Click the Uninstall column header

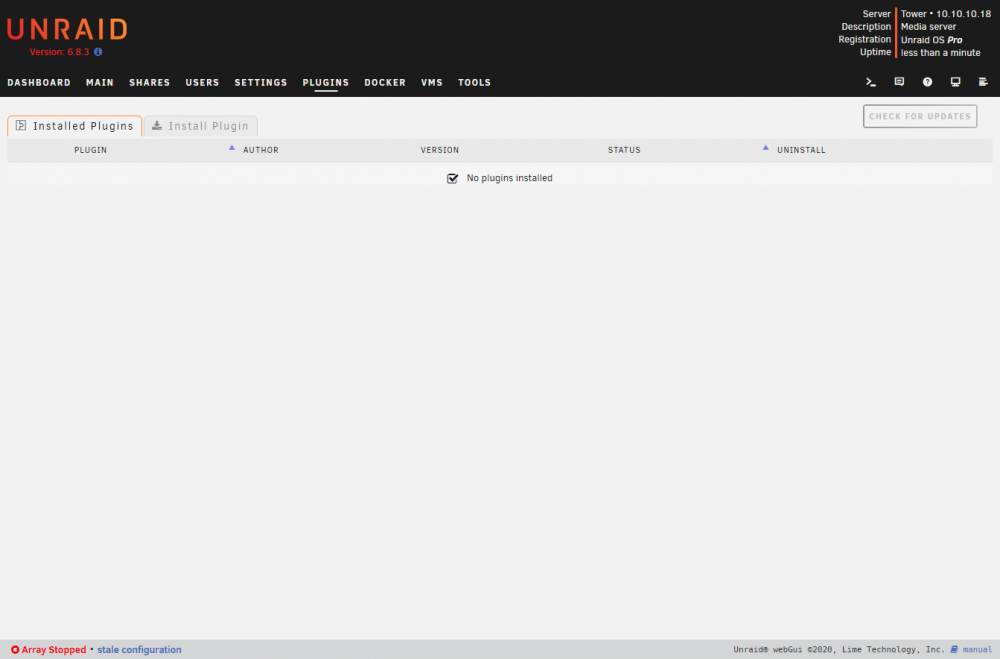tap(801, 150)
